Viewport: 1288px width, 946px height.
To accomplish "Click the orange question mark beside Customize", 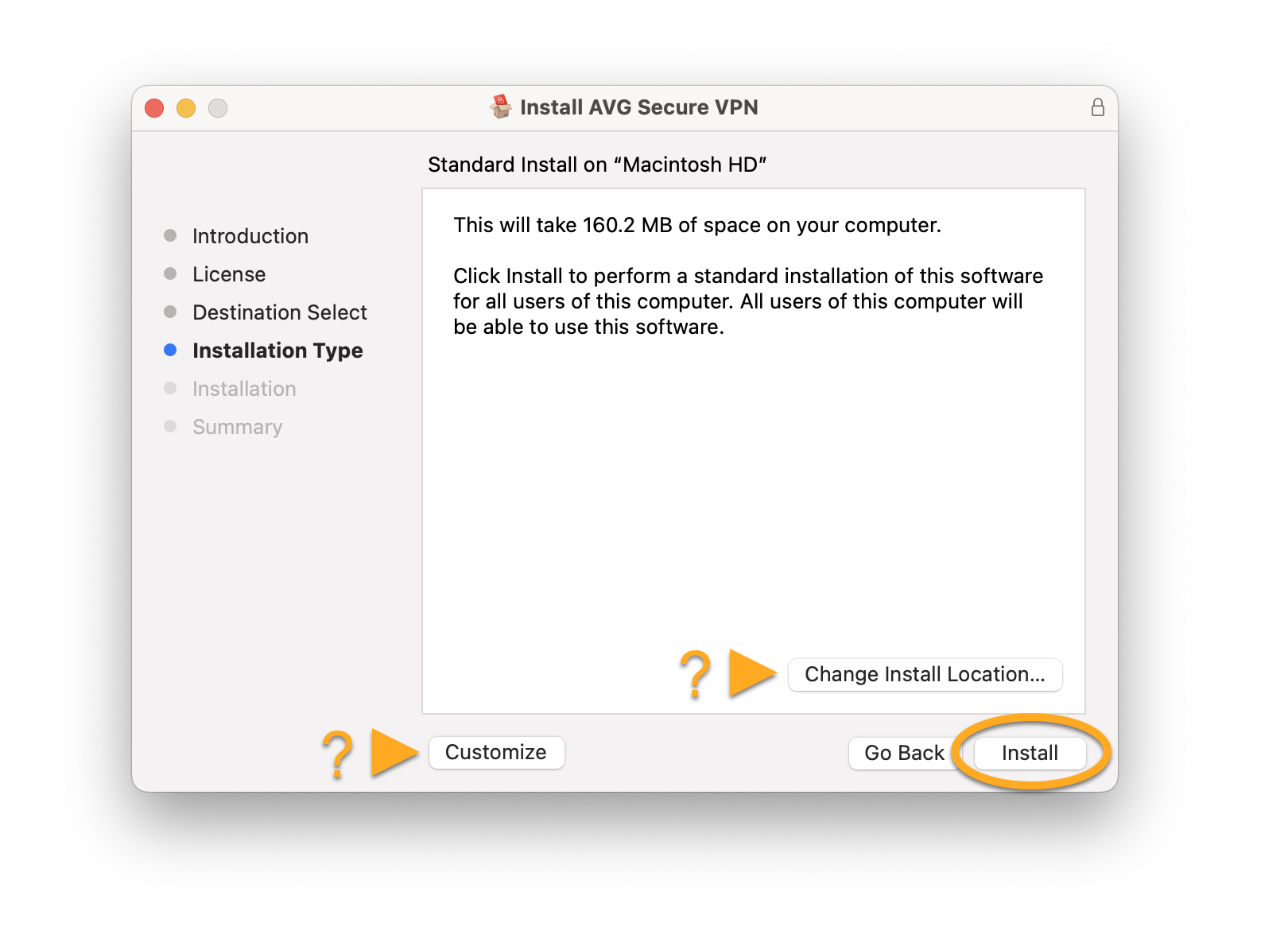I will tap(337, 754).
